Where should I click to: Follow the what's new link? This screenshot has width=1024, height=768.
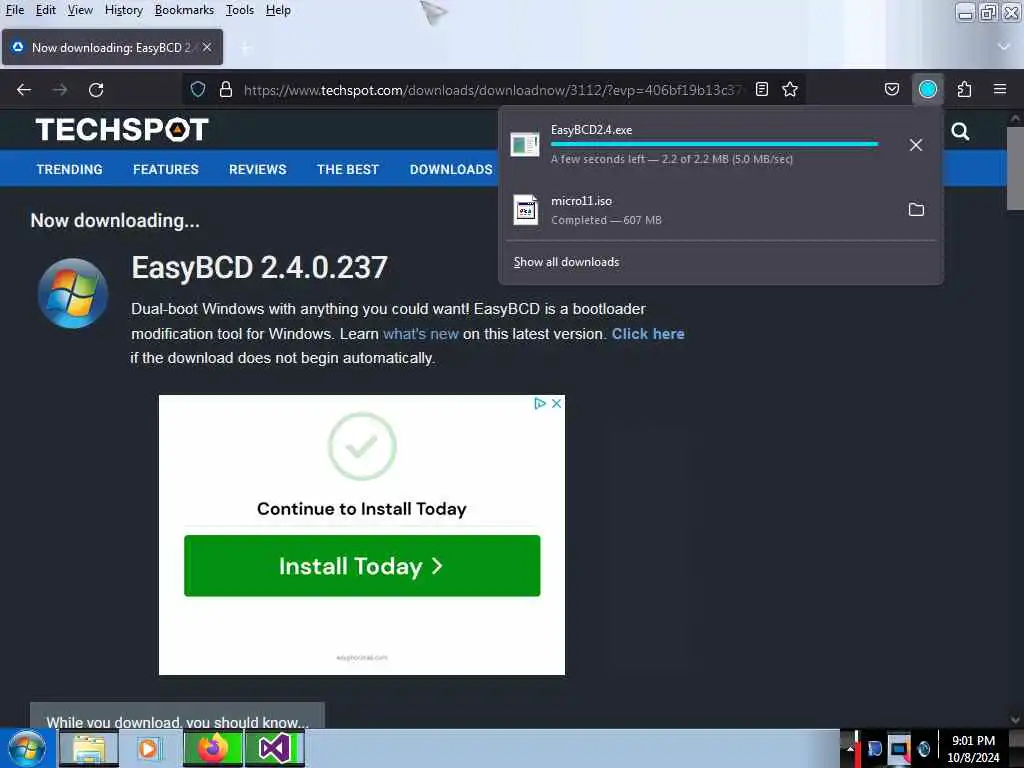pos(421,334)
